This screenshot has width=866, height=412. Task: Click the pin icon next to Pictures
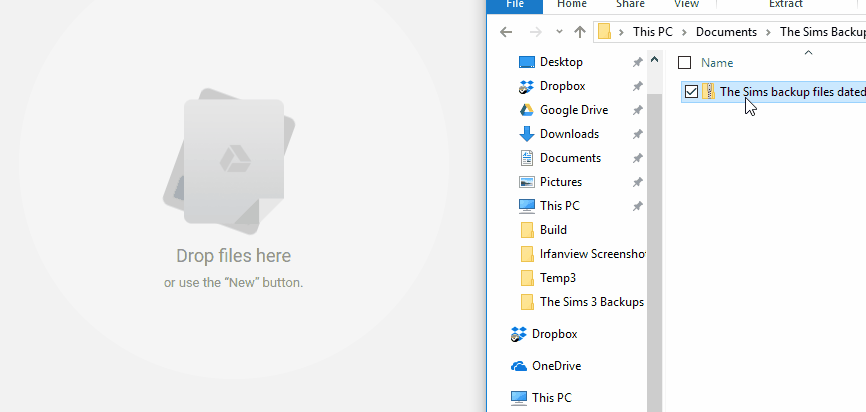(637, 182)
